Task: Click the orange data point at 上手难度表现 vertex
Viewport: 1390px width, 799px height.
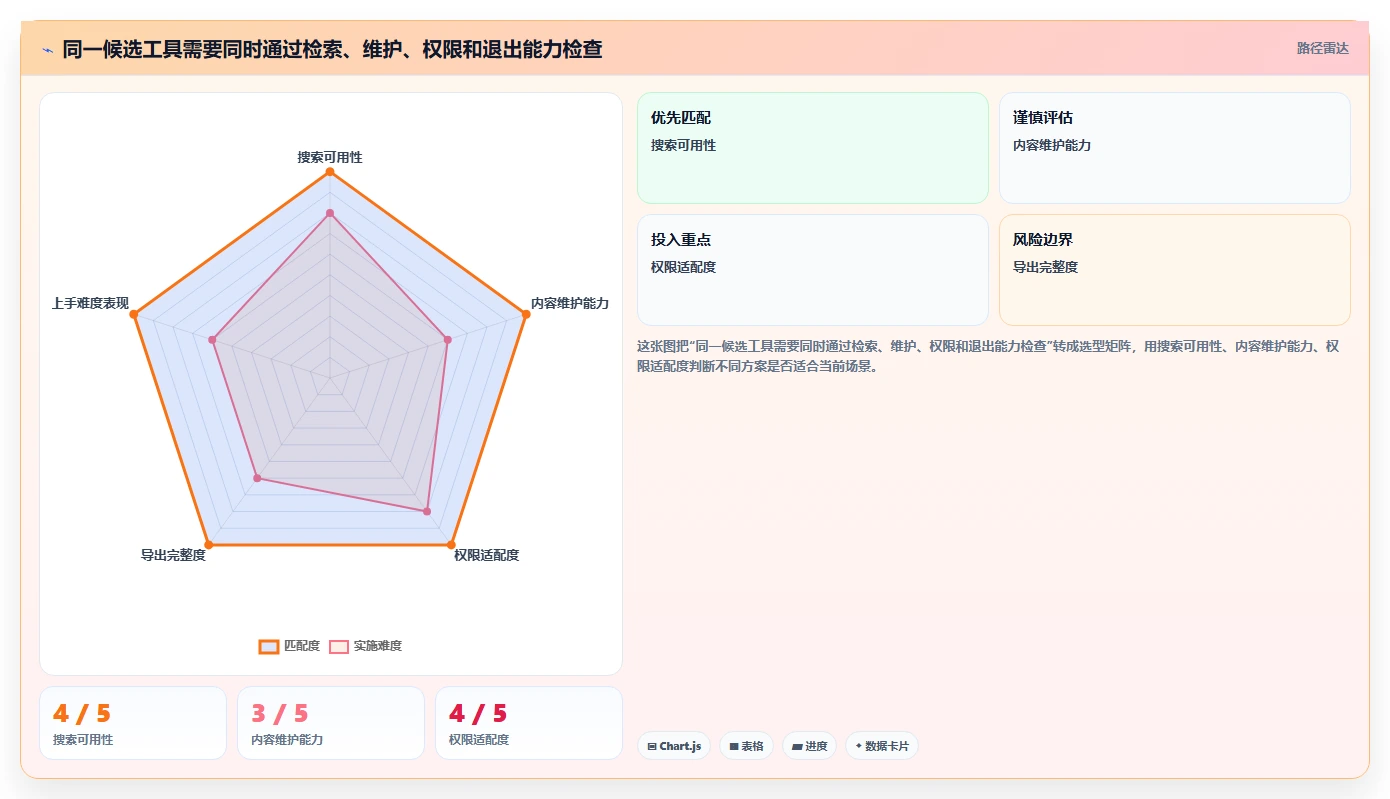Action: [134, 315]
